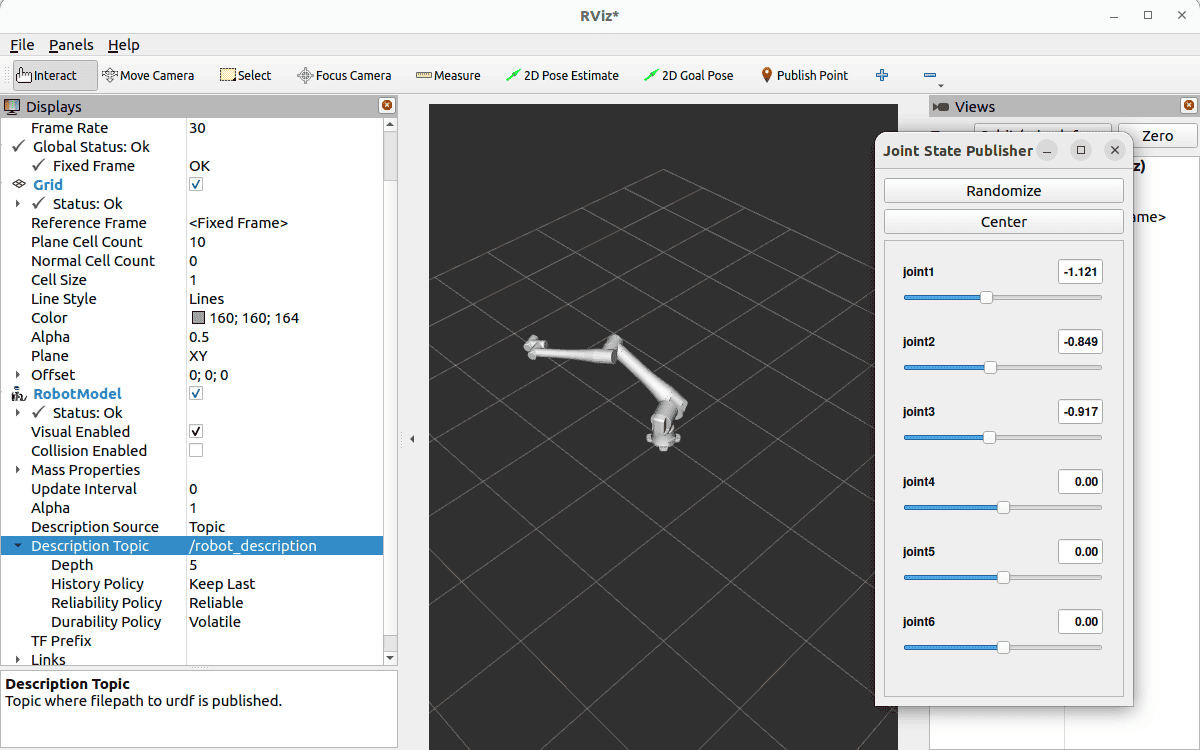The height and width of the screenshot is (750, 1200).
Task: Activate the Move Camera tool
Action: click(148, 75)
